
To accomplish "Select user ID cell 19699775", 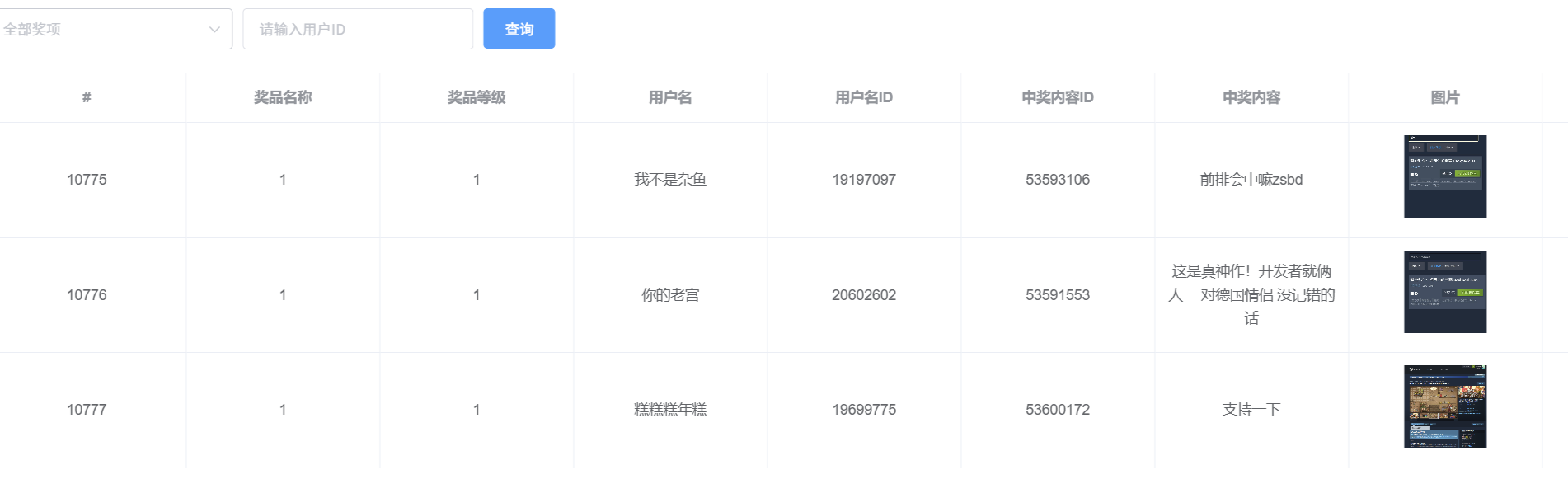I will [x=863, y=410].
